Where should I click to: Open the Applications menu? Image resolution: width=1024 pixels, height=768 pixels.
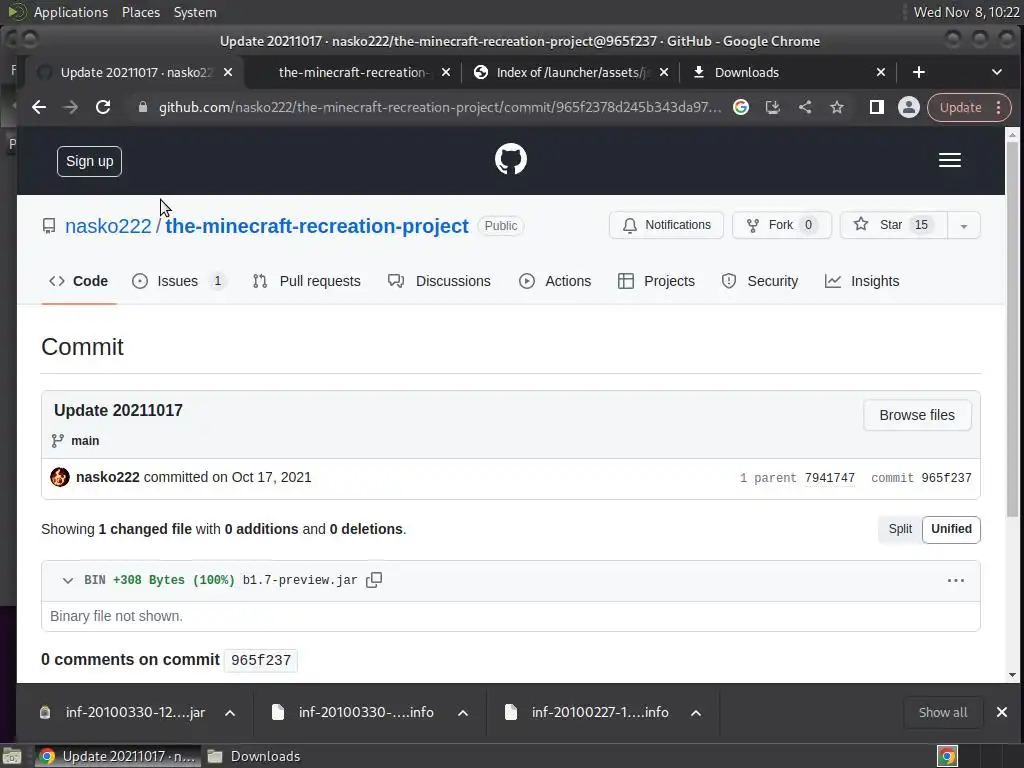point(71,12)
